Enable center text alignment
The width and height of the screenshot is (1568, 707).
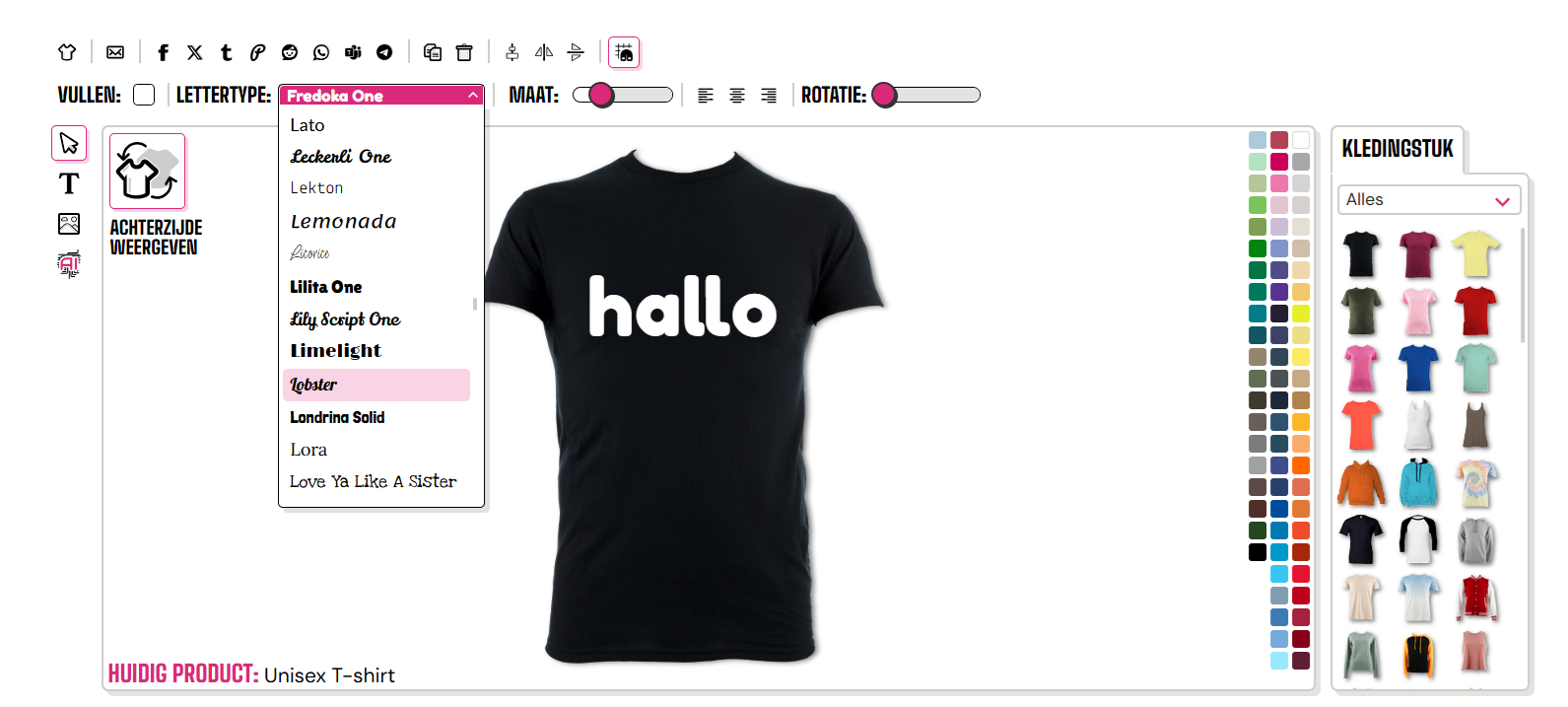click(737, 96)
